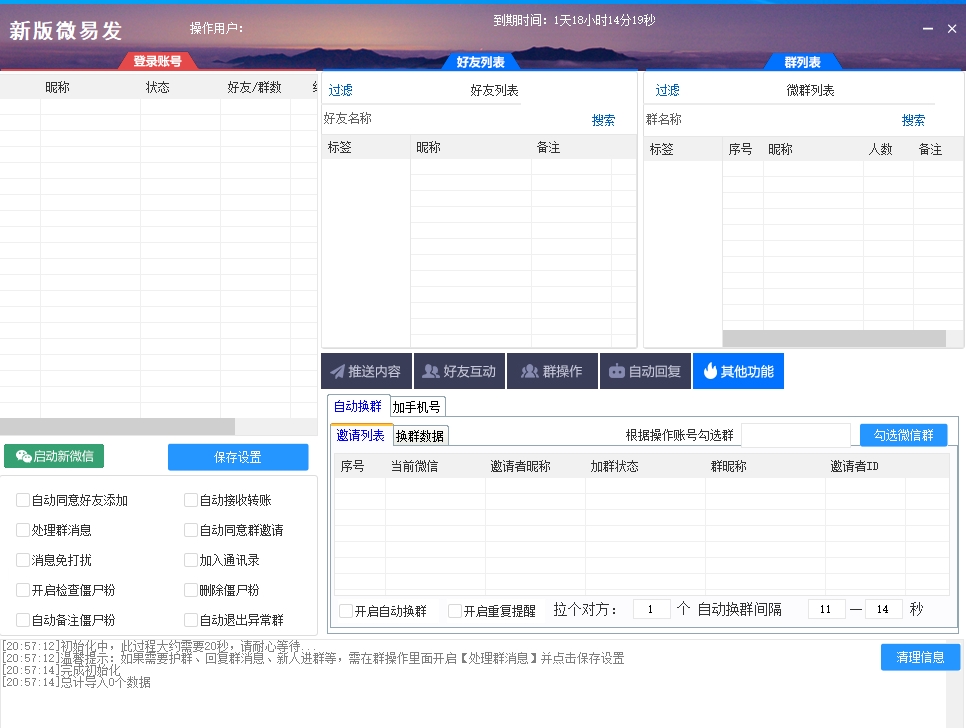Screen dimensions: 966x728
Task: Click the 勾选微信群 button
Action: click(904, 435)
